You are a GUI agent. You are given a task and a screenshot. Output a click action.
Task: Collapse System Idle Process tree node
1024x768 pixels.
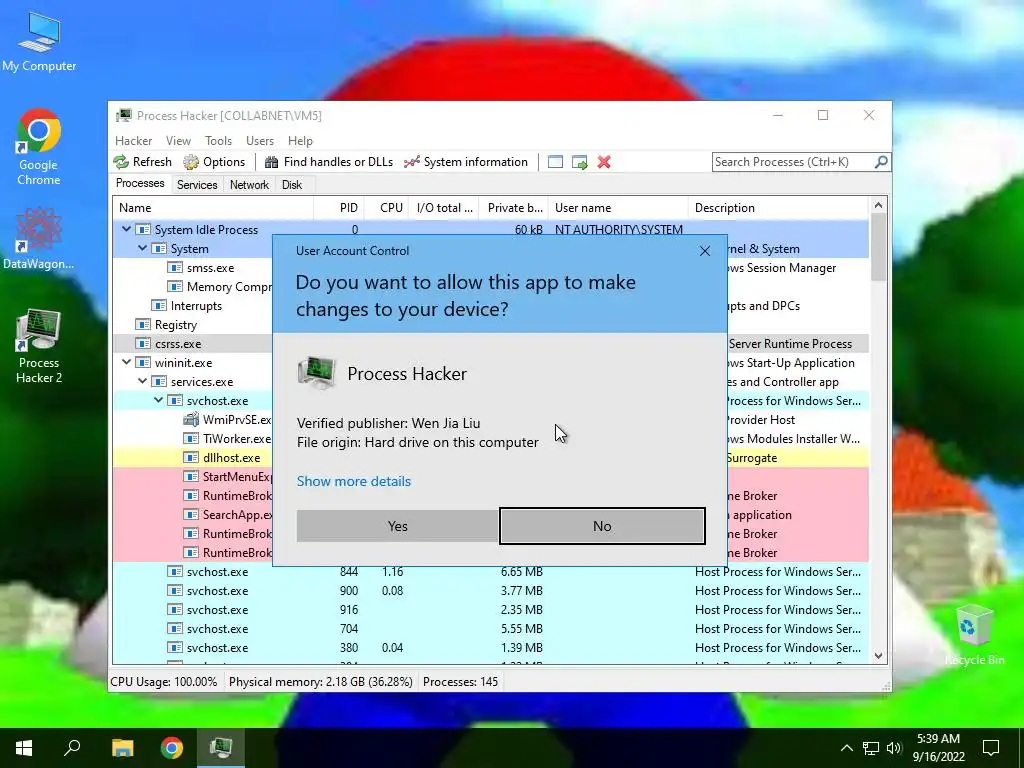pyautogui.click(x=126, y=229)
